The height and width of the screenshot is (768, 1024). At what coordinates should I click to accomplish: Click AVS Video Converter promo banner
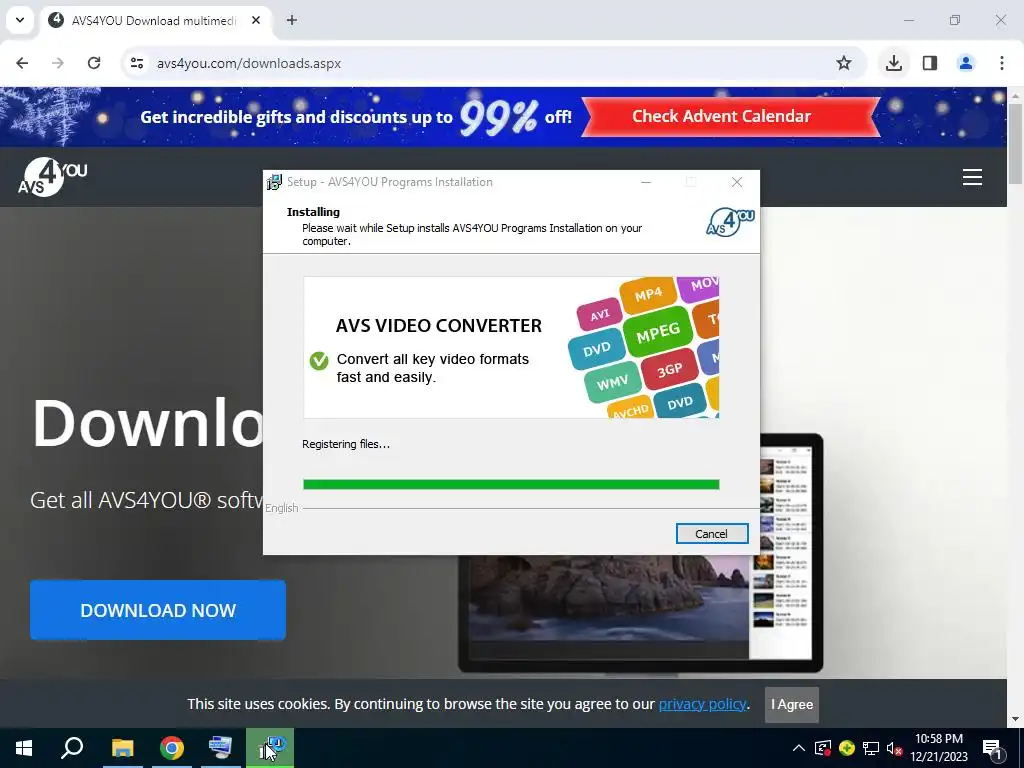point(511,347)
